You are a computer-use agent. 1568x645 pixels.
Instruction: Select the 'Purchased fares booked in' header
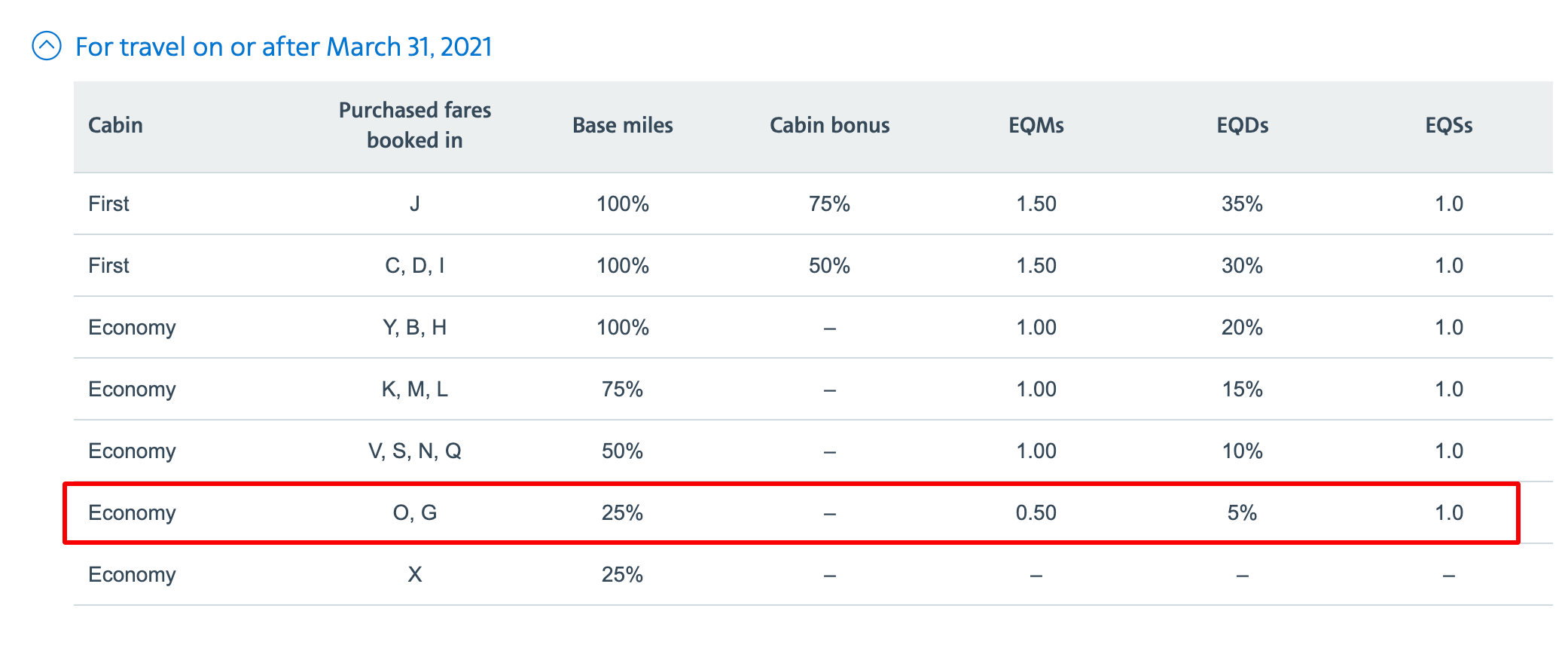click(414, 125)
